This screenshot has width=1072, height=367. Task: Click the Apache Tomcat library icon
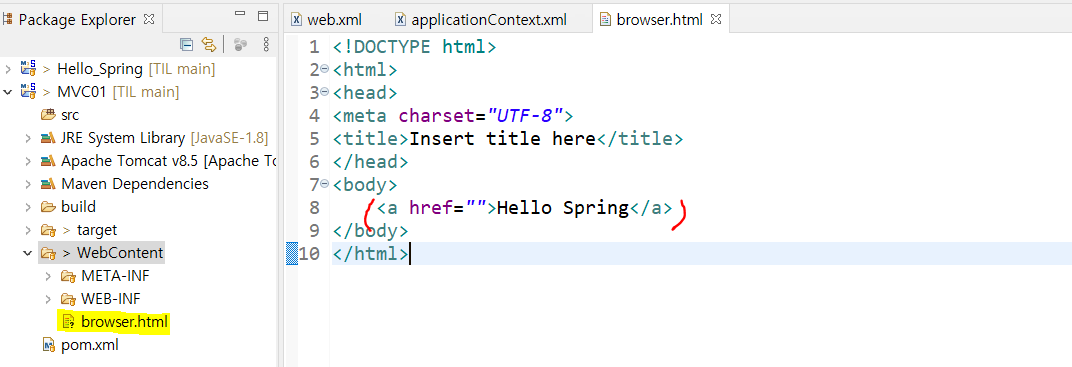(48, 161)
